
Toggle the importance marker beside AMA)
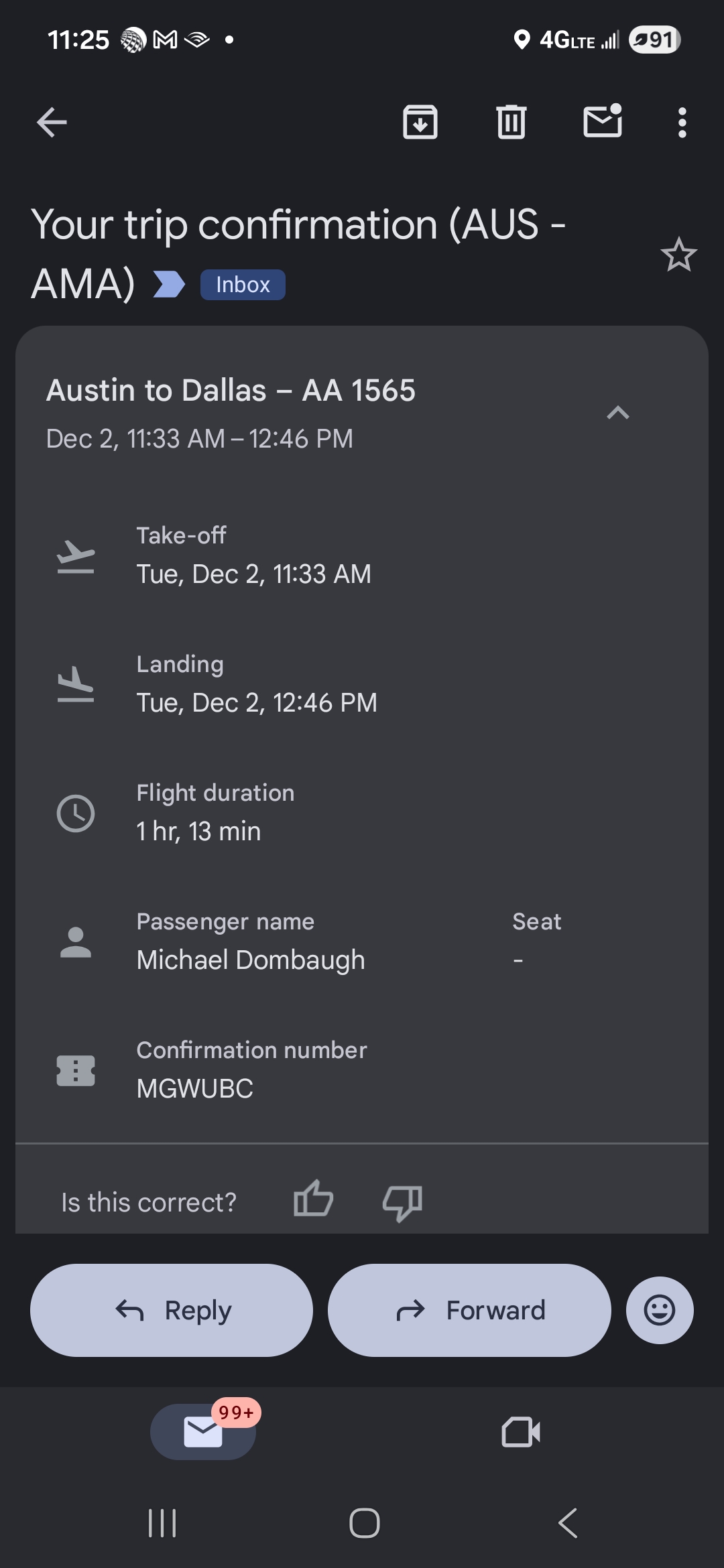(x=169, y=284)
